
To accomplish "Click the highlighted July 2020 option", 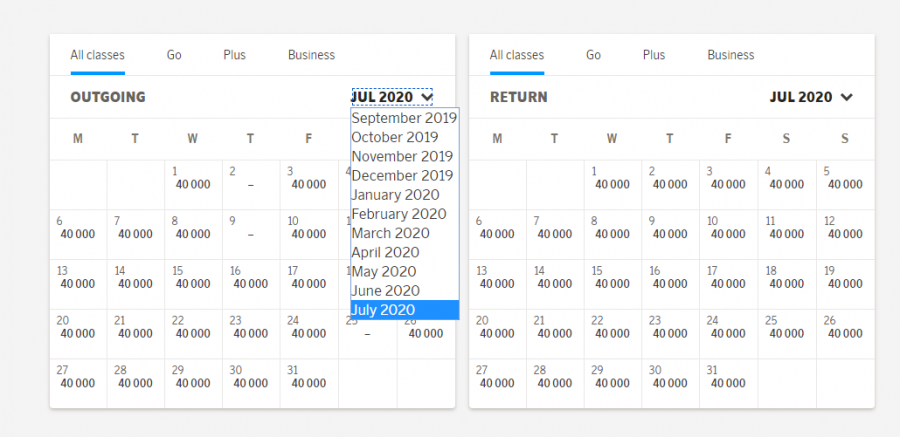I will pos(383,310).
